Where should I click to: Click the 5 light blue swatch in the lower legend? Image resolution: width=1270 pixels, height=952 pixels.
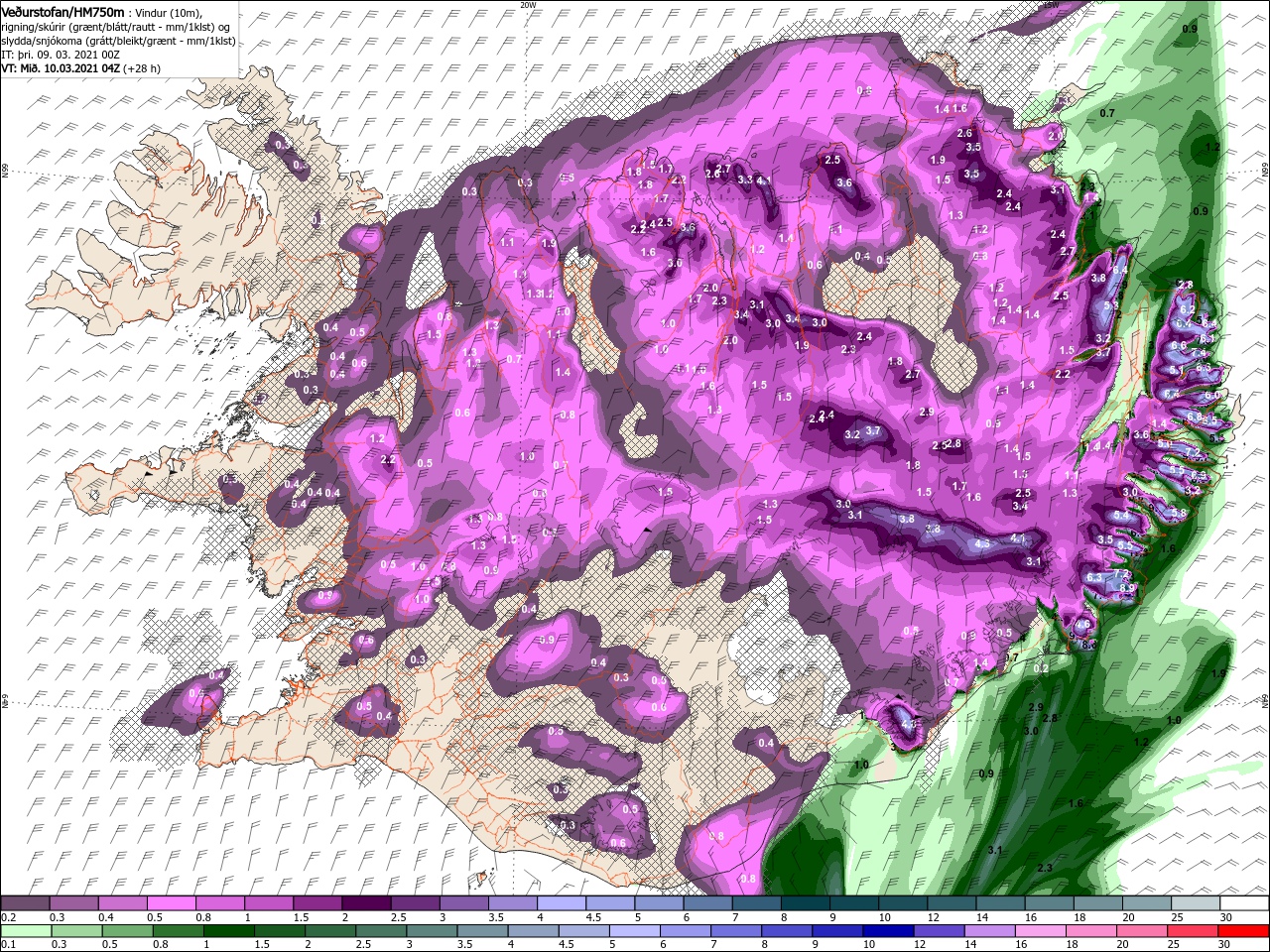pyautogui.click(x=634, y=931)
